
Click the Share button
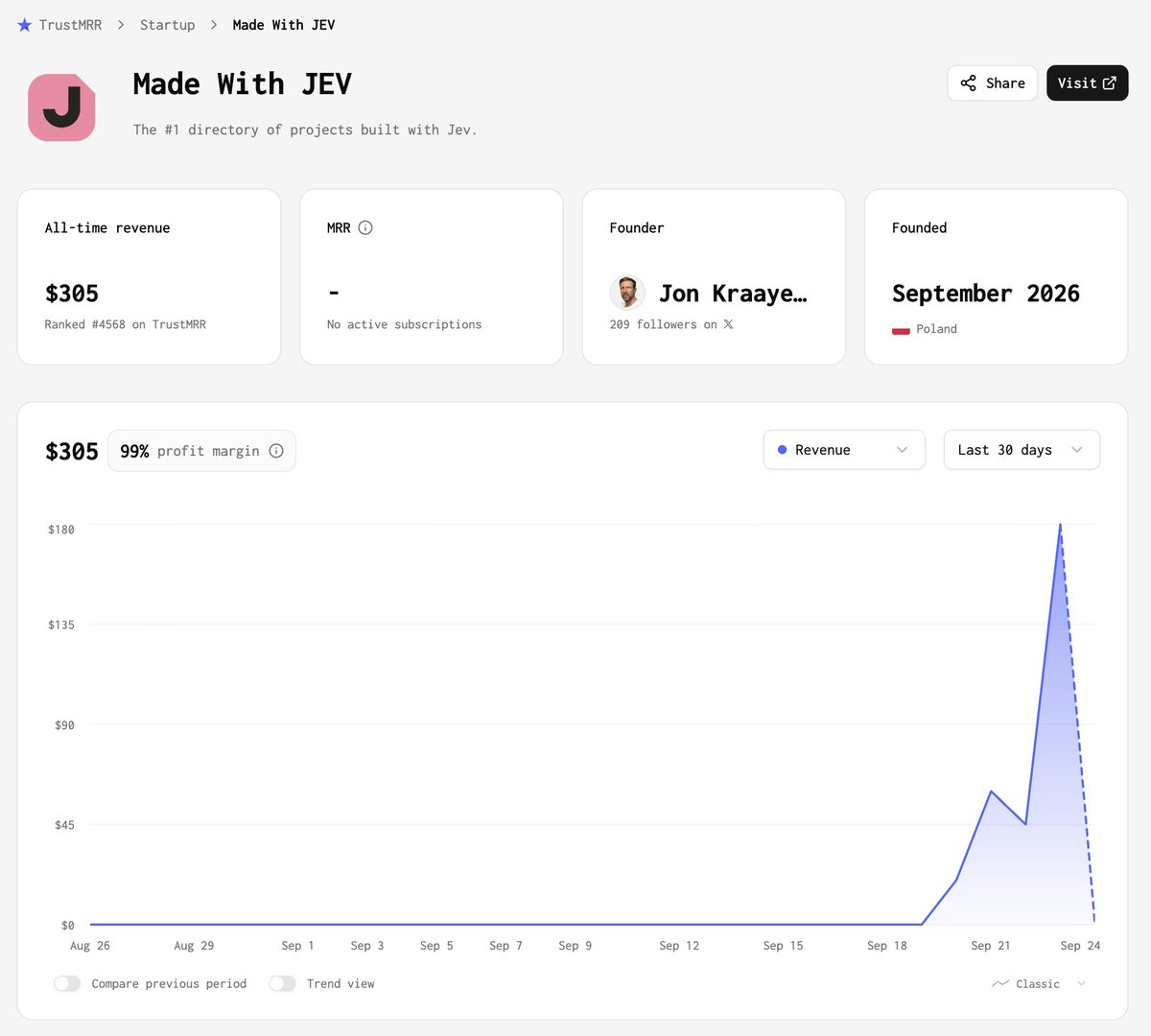[992, 83]
